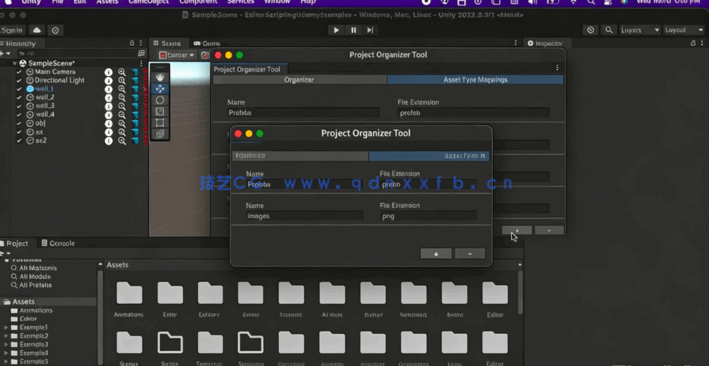Select the Rect tool in Scene overlay
This screenshot has height=366, width=709.
coord(160,123)
